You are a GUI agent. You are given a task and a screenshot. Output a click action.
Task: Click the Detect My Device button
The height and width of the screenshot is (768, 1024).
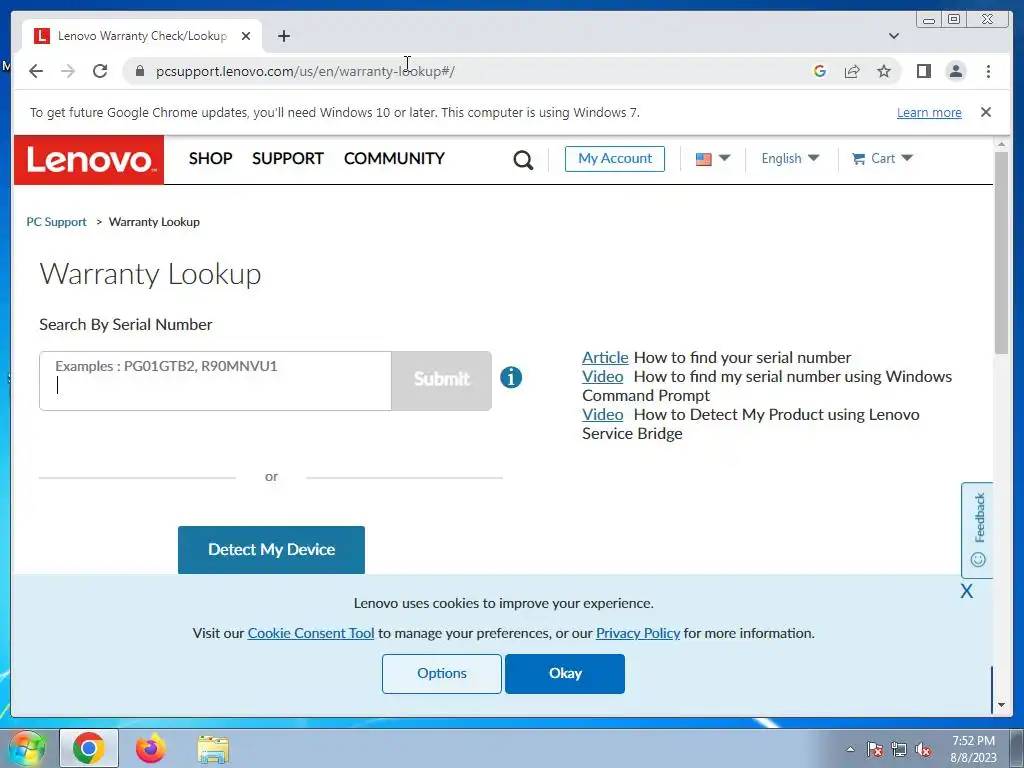click(x=271, y=550)
